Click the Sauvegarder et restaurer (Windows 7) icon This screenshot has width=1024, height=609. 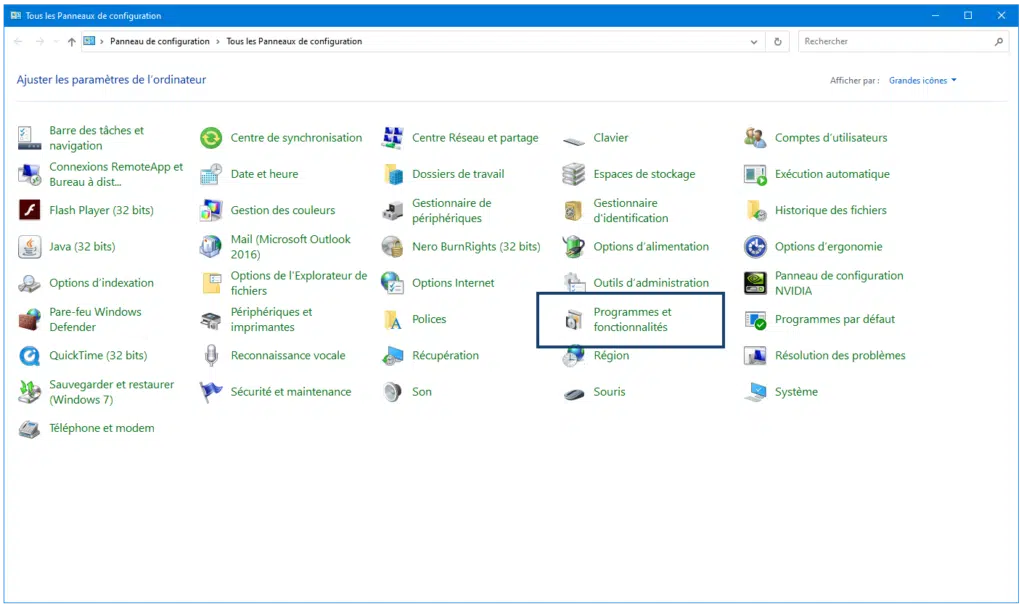click(x=29, y=392)
